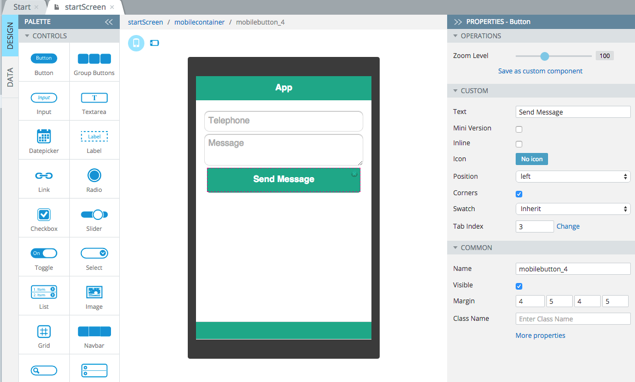The height and width of the screenshot is (382, 635).
Task: Click the Text property field
Action: (573, 112)
